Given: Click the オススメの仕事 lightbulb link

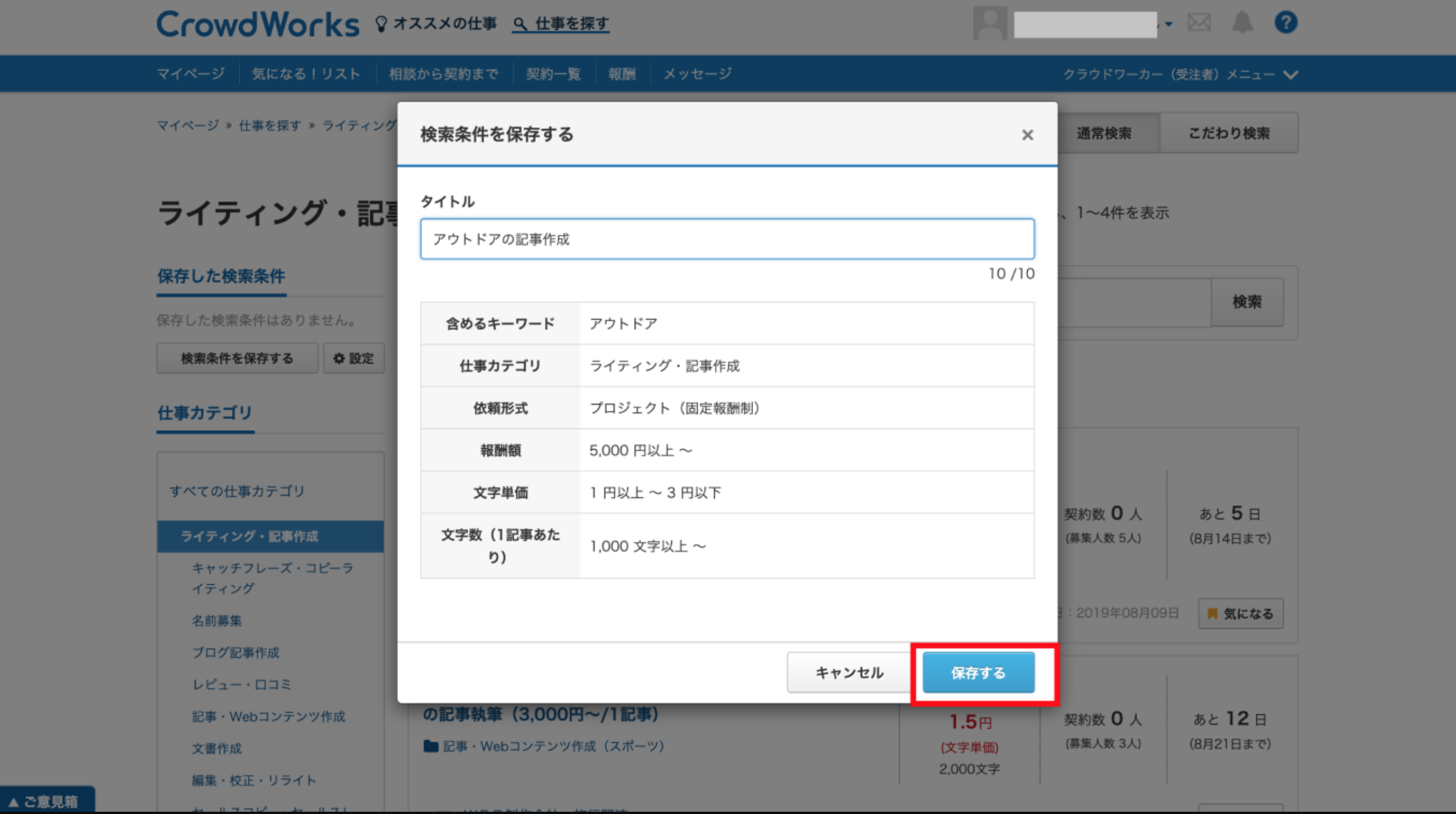Looking at the screenshot, I should tap(437, 24).
